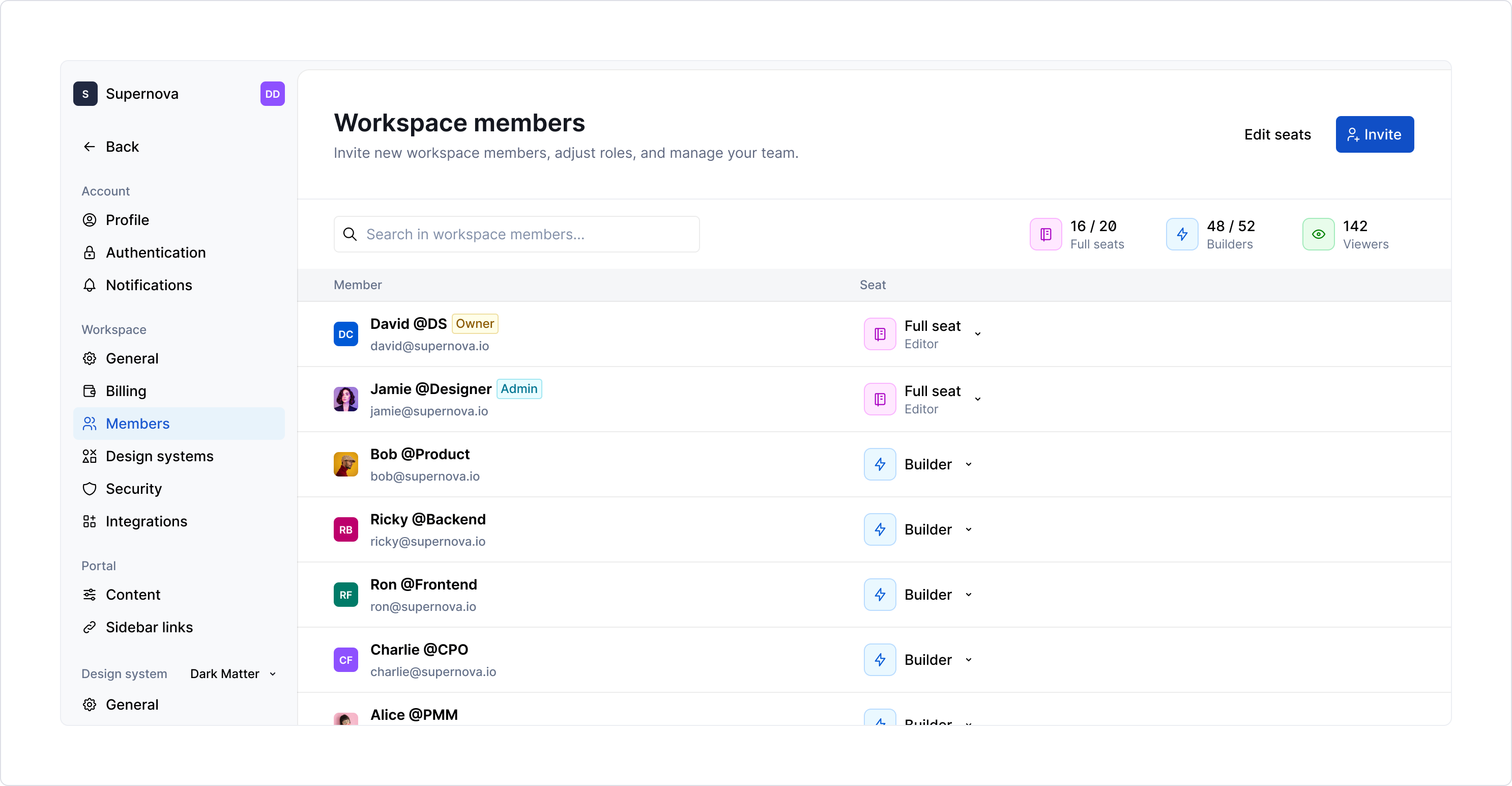The height and width of the screenshot is (786, 1512).
Task: Click Bob @Product's Builder lightning icon
Action: point(879,465)
